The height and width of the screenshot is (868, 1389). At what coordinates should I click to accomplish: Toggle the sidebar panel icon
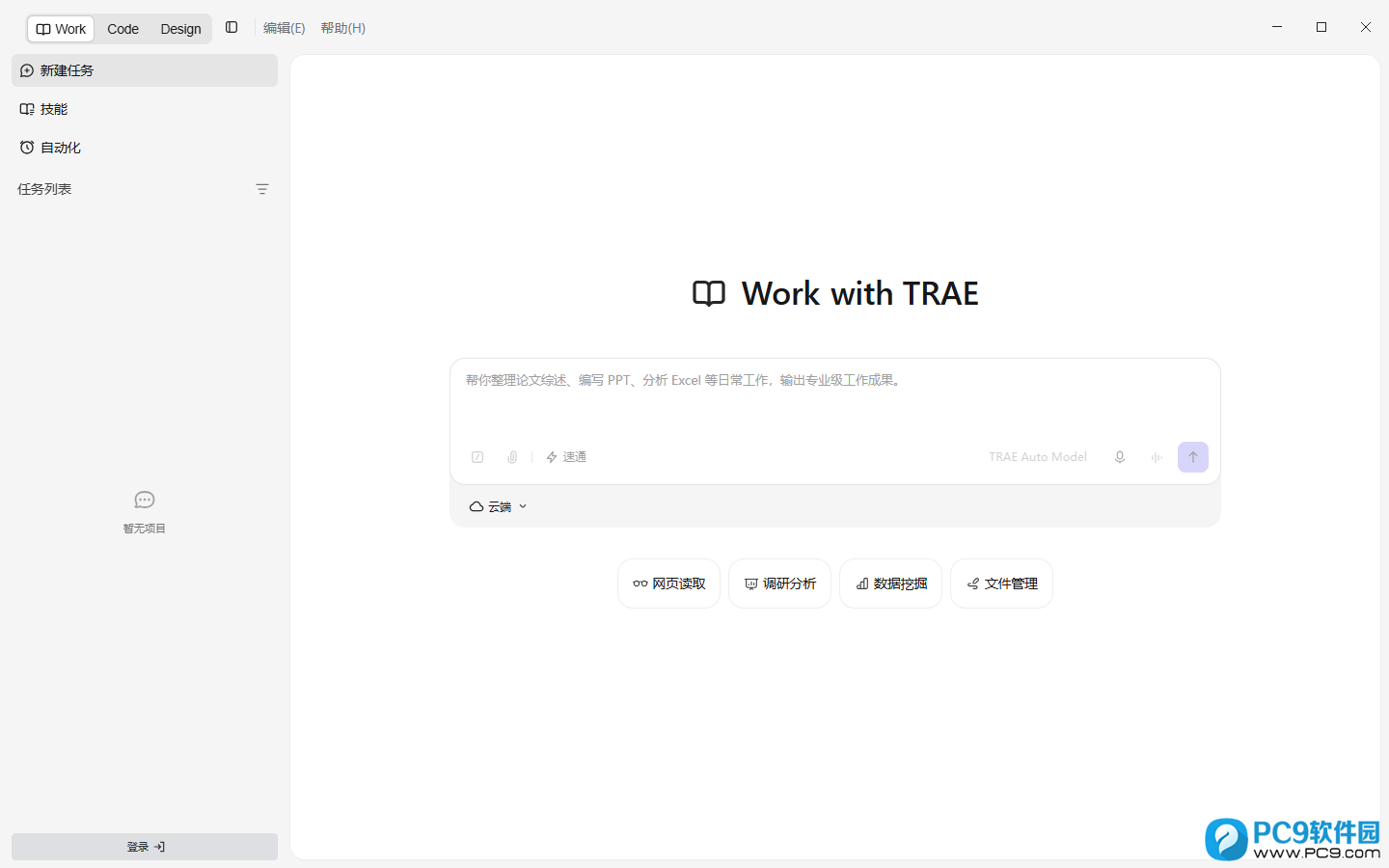tap(231, 28)
